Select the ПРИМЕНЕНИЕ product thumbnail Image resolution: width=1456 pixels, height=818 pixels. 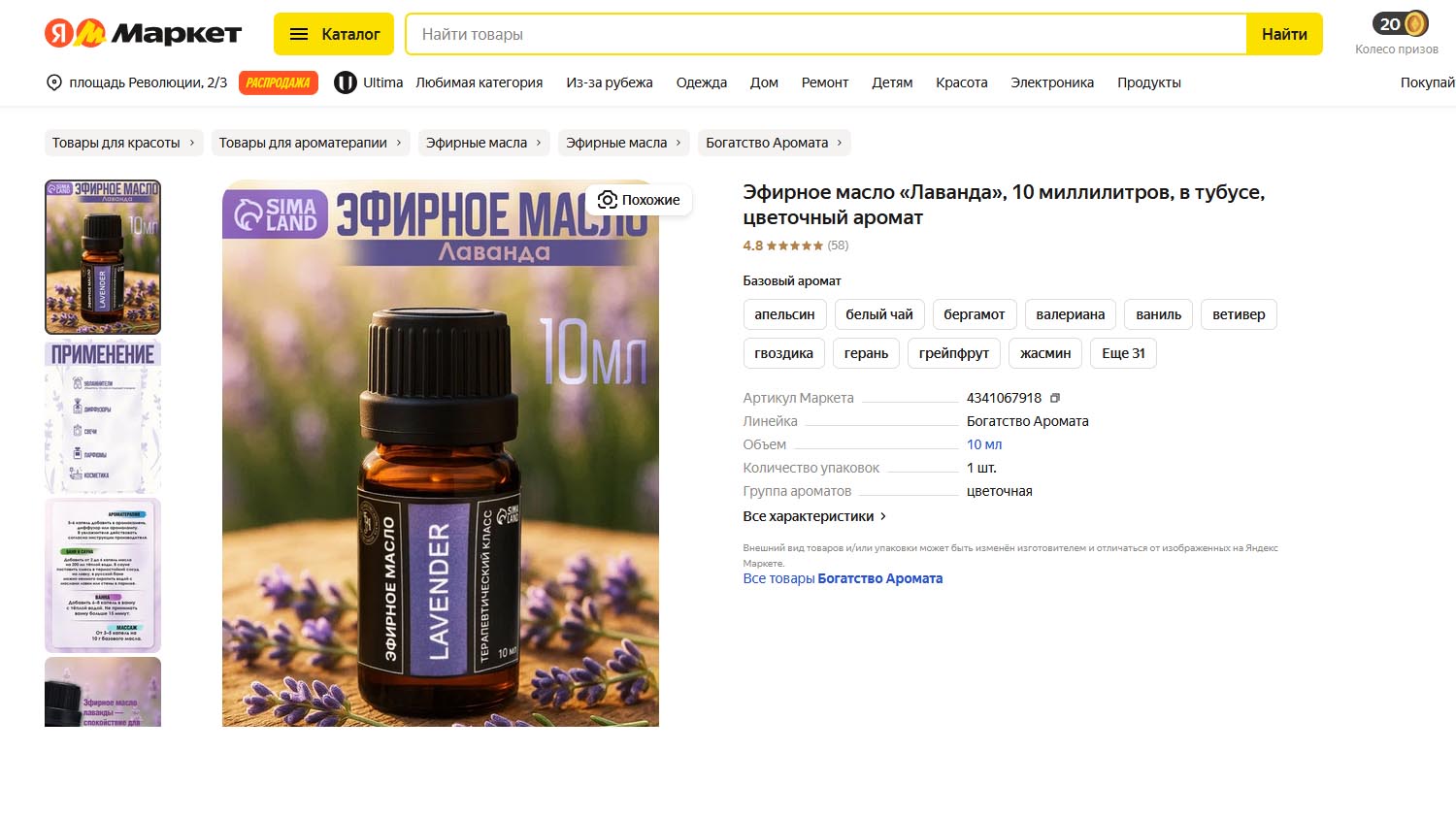(103, 416)
